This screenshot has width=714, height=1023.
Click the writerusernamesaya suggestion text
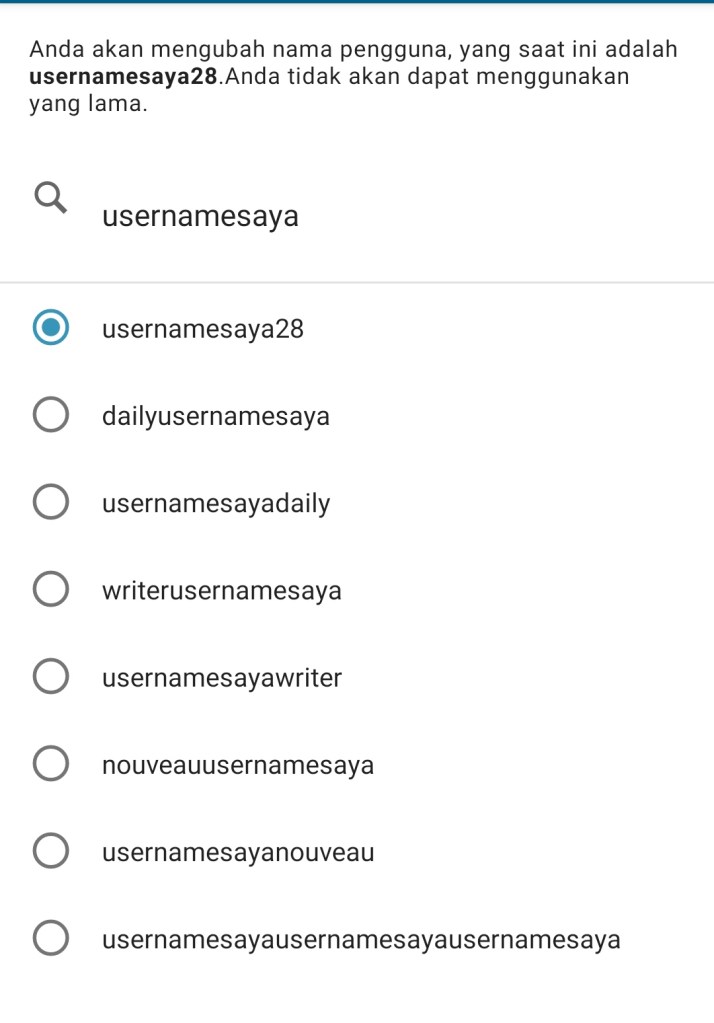click(222, 591)
